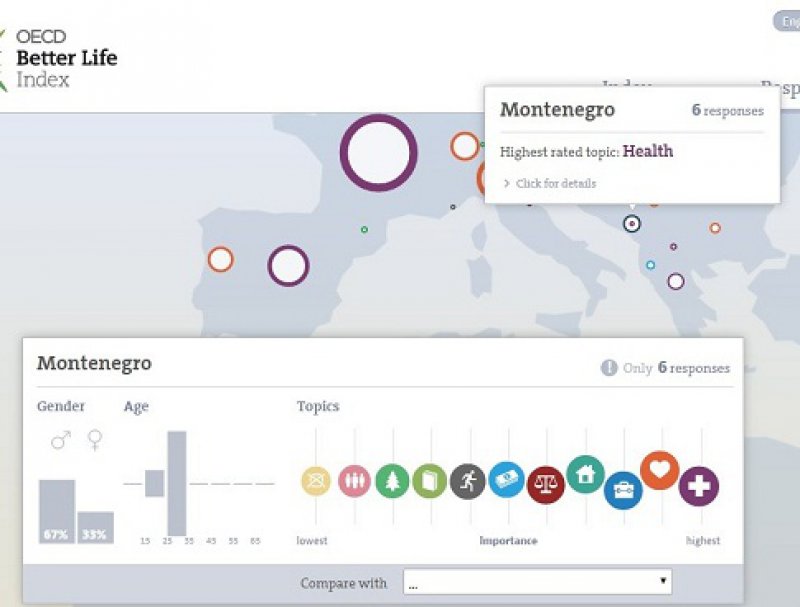800x607 pixels.
Task: Click the blue Jobs briefcase icon
Action: (x=623, y=490)
